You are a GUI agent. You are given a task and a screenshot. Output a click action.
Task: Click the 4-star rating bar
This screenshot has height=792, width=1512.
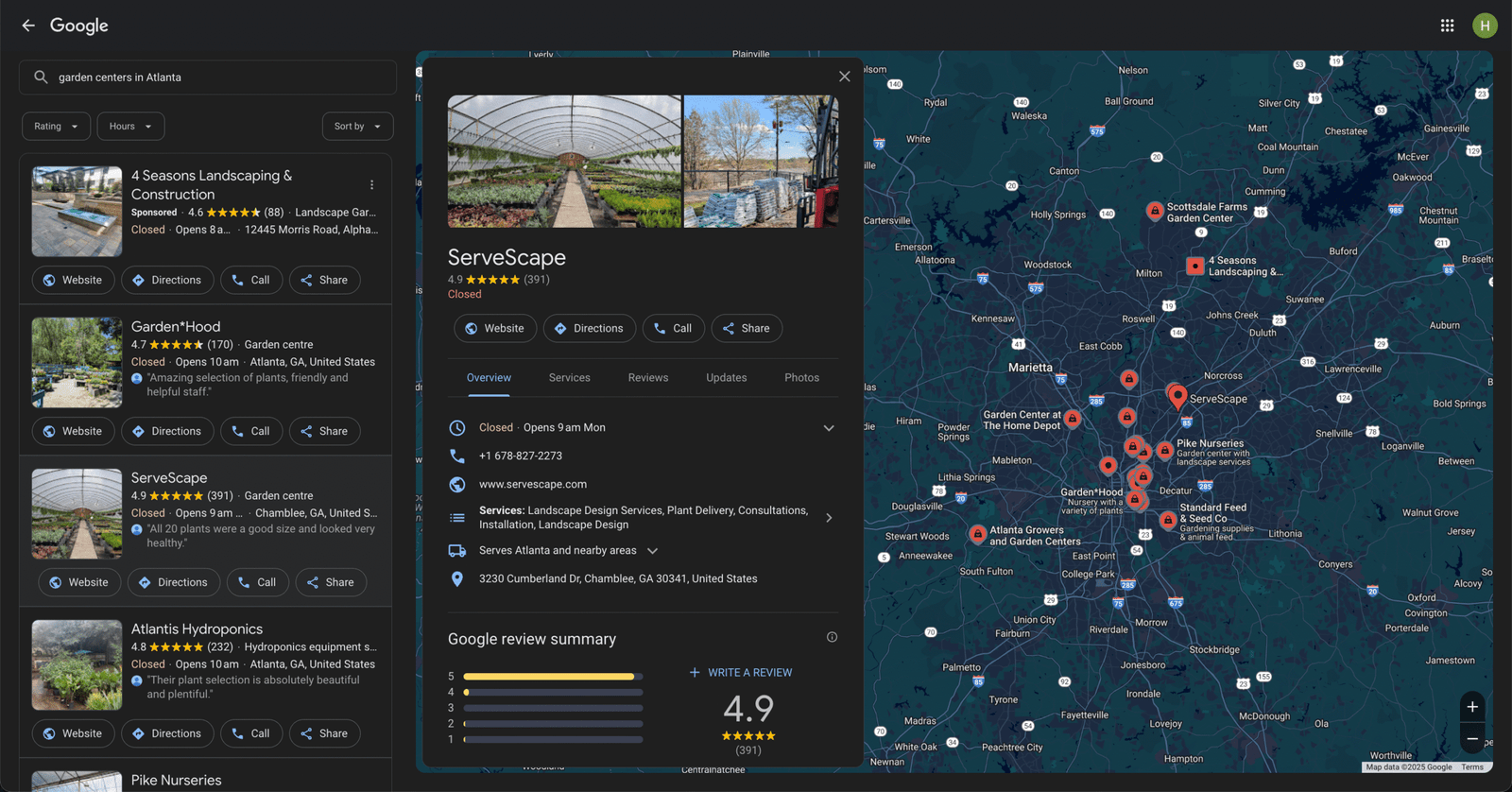click(x=553, y=692)
